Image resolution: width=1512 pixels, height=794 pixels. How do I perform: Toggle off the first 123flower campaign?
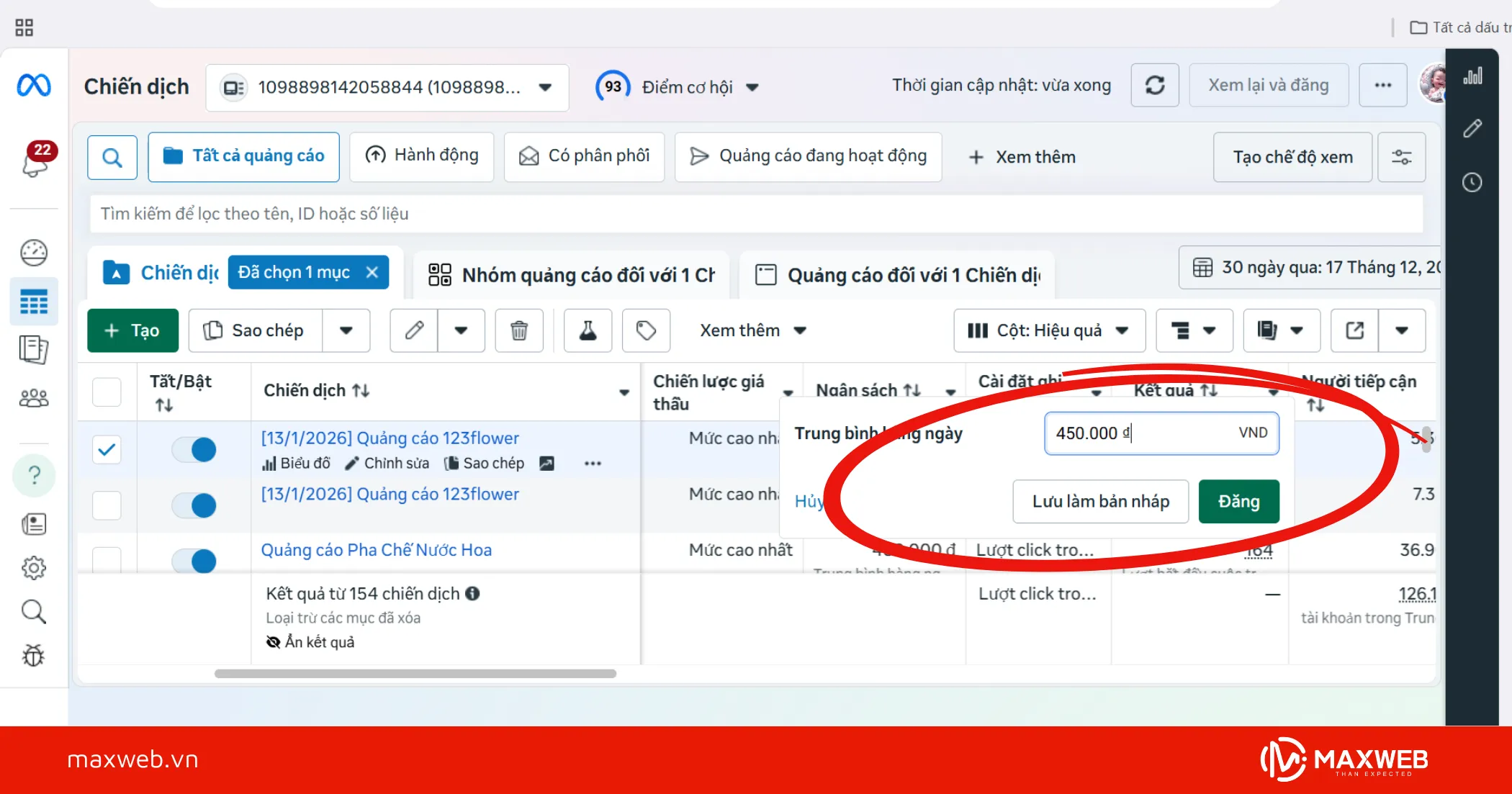[x=194, y=449]
